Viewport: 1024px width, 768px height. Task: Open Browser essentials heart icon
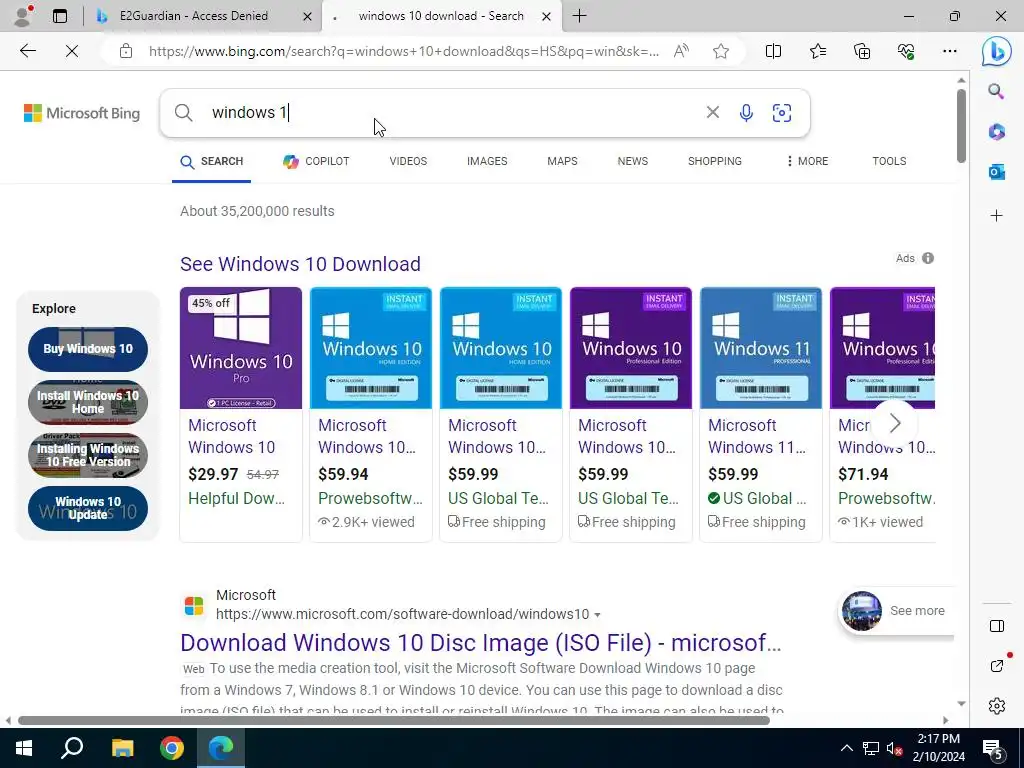(x=906, y=51)
